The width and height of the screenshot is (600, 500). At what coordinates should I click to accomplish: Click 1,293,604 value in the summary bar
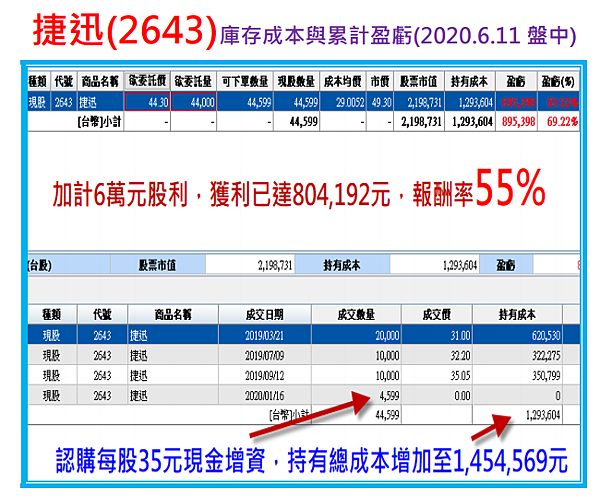coord(460,265)
